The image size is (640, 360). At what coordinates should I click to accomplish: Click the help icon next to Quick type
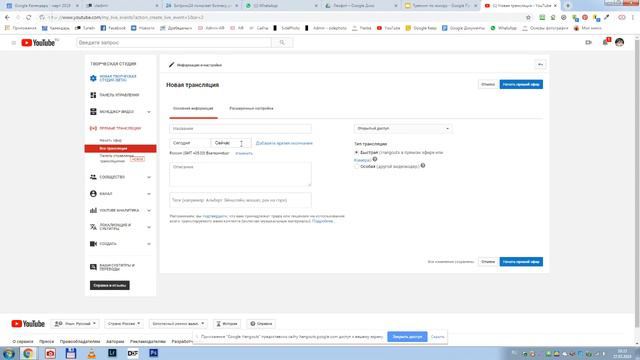tap(375, 159)
